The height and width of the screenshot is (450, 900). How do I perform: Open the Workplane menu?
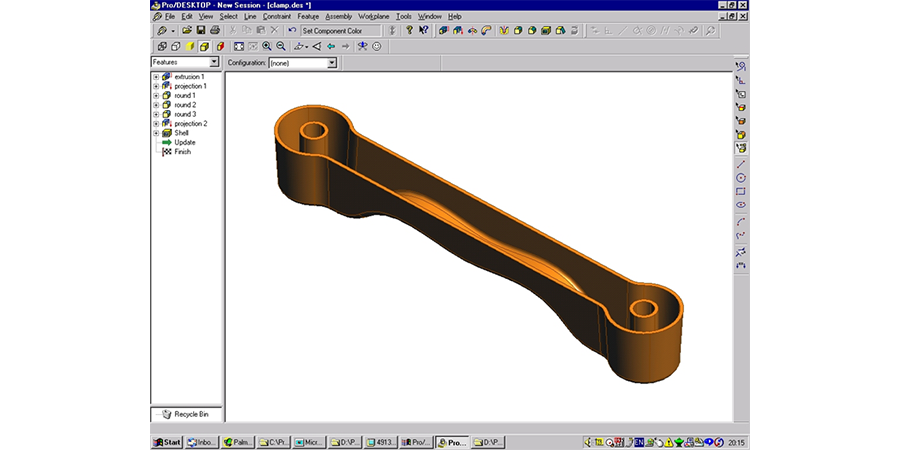(373, 17)
